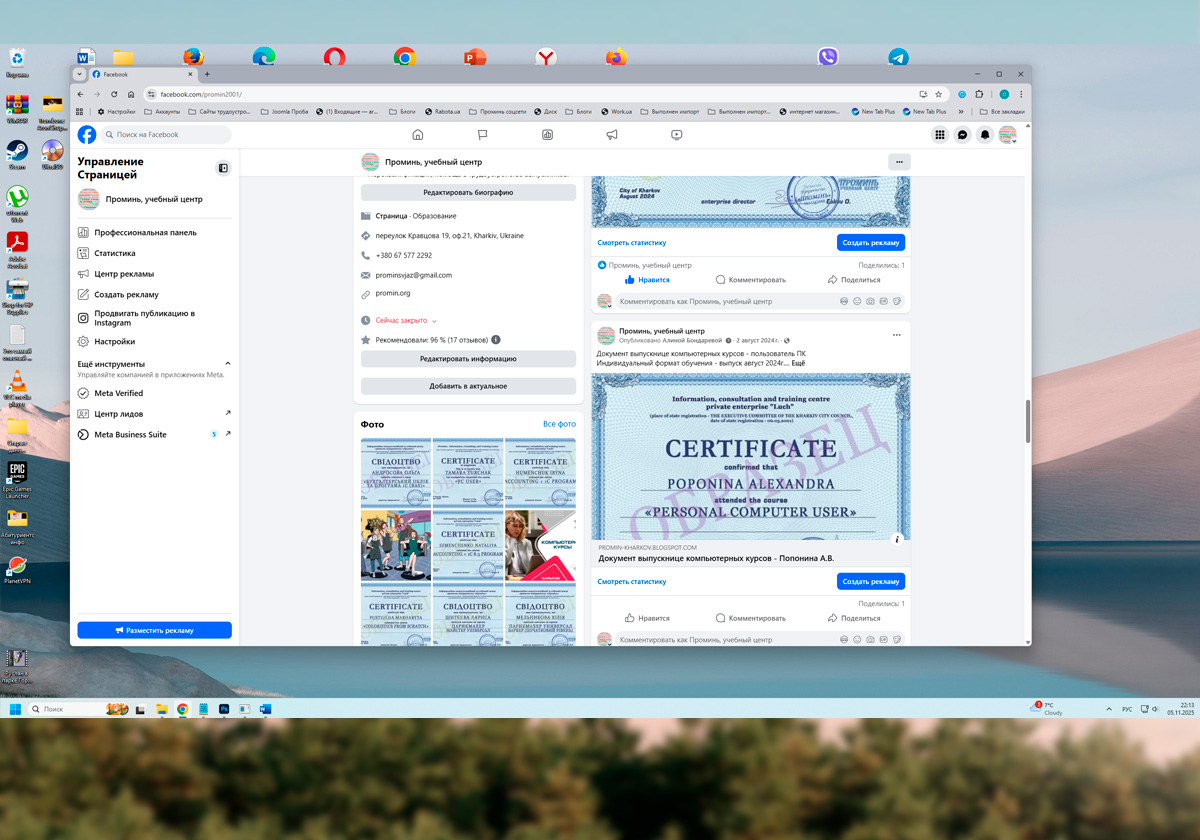Toggle the bookmark star in address bar
1200x840 pixels.
[x=938, y=94]
